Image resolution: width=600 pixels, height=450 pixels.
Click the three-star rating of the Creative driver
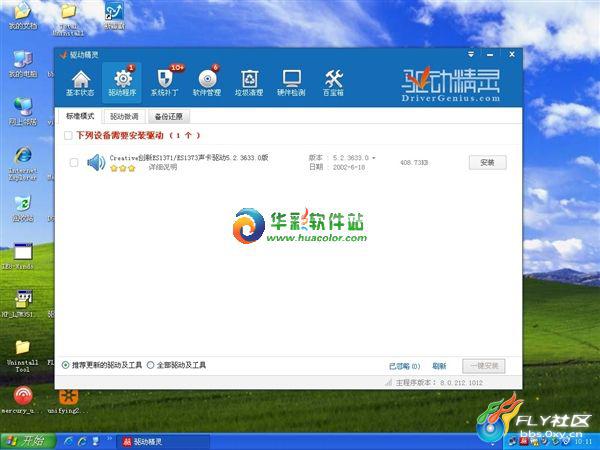coord(122,168)
